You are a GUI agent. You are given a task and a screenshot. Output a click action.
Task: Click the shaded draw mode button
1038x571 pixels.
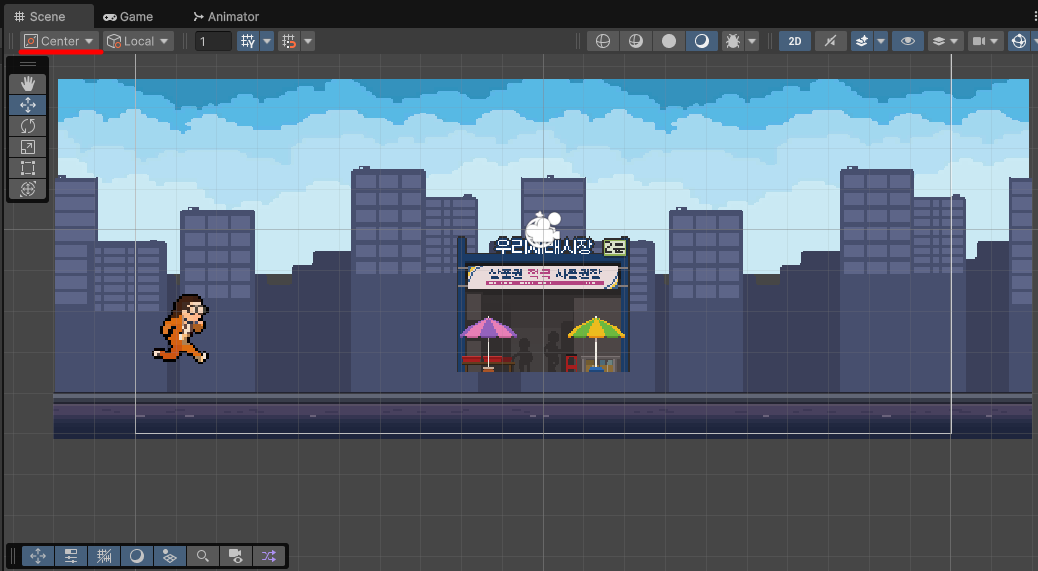point(668,41)
